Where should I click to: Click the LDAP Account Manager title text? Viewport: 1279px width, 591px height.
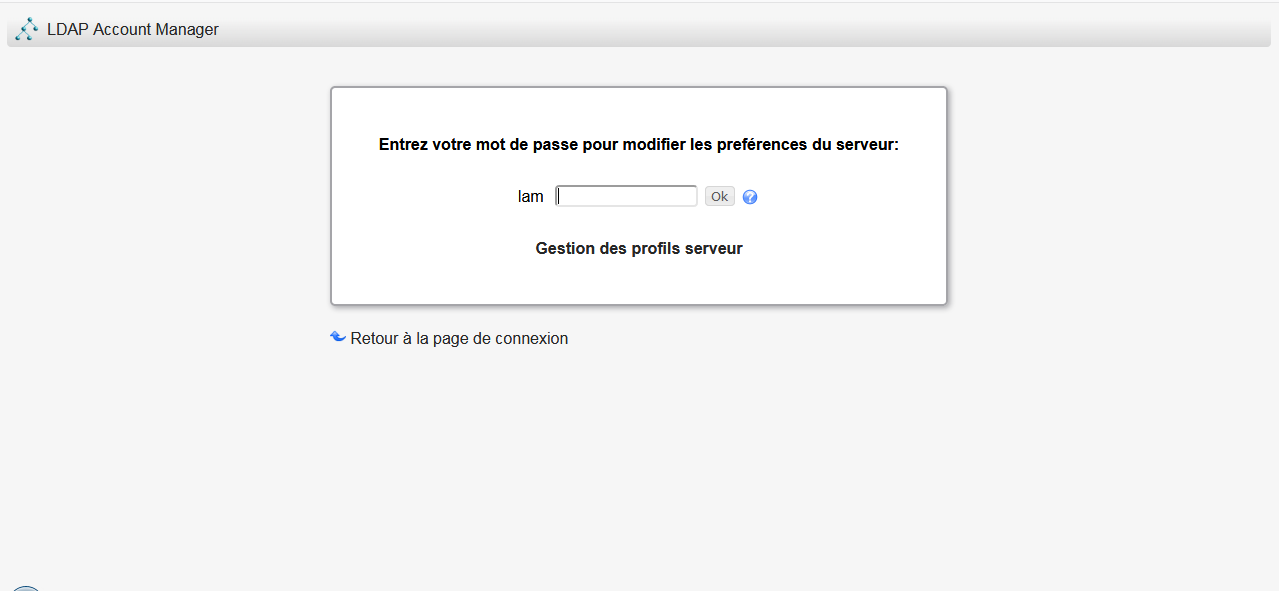[133, 29]
